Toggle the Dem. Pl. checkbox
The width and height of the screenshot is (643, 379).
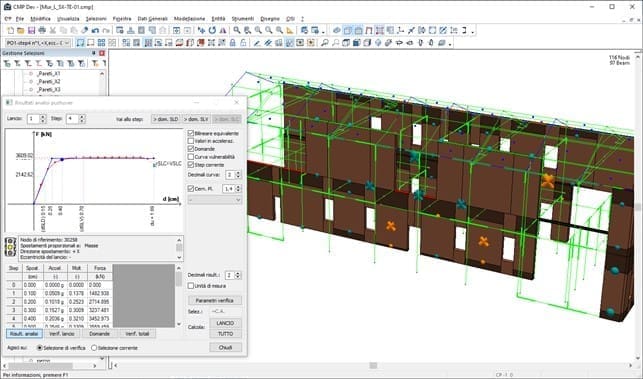coord(191,189)
